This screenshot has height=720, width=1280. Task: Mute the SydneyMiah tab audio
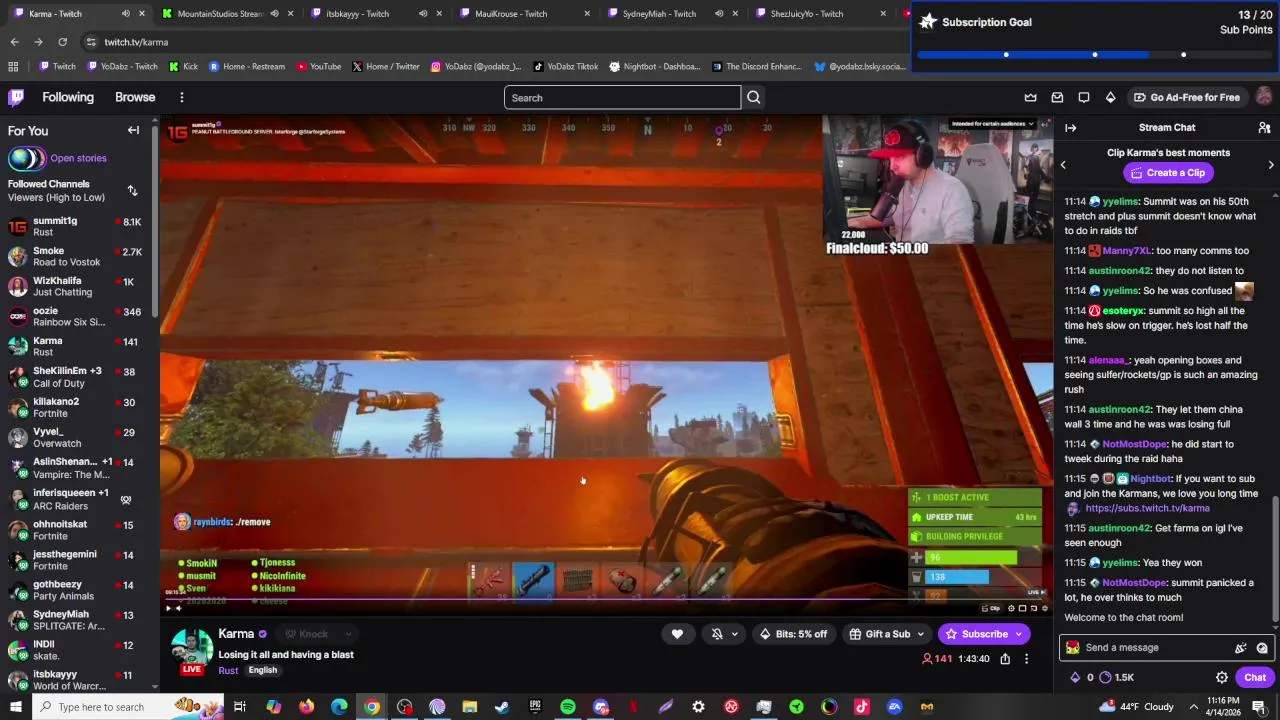tap(719, 14)
